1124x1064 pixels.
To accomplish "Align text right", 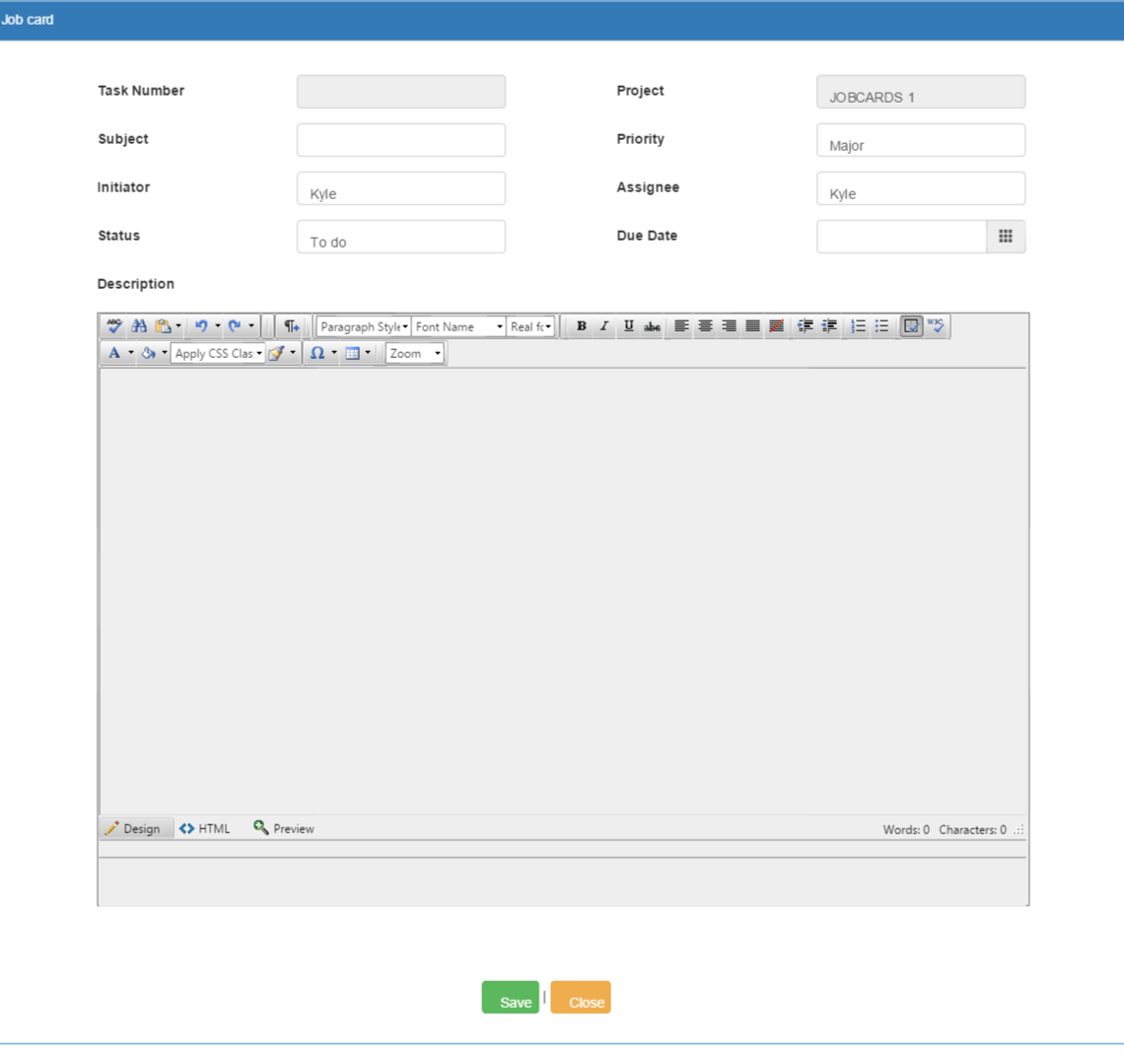I will [x=729, y=326].
